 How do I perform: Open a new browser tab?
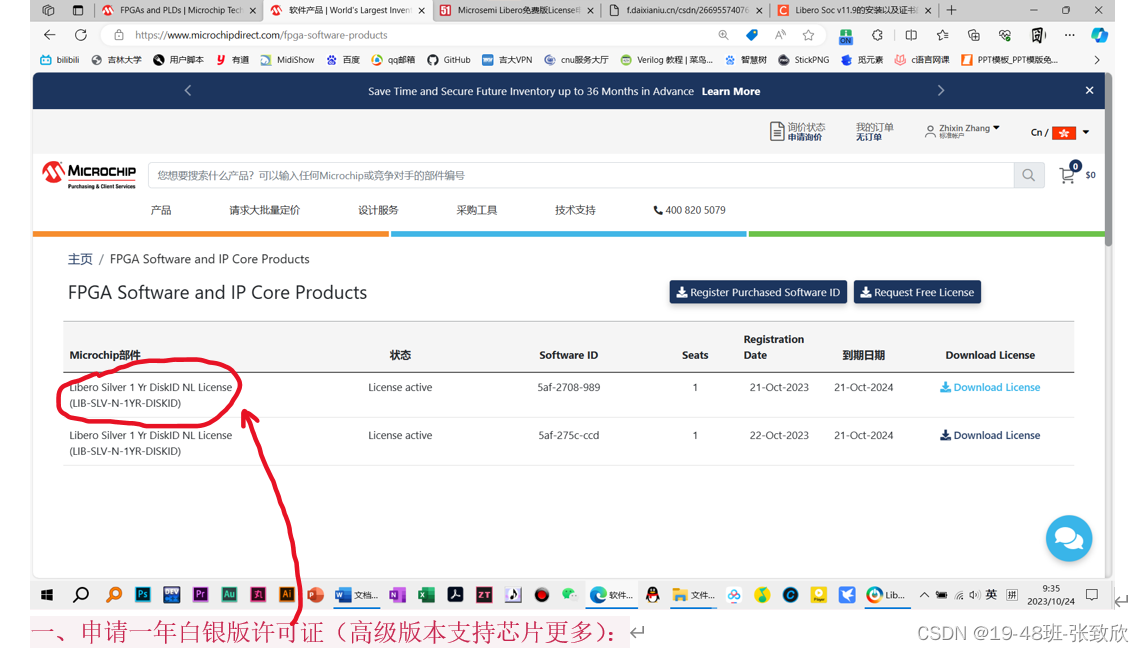point(951,10)
